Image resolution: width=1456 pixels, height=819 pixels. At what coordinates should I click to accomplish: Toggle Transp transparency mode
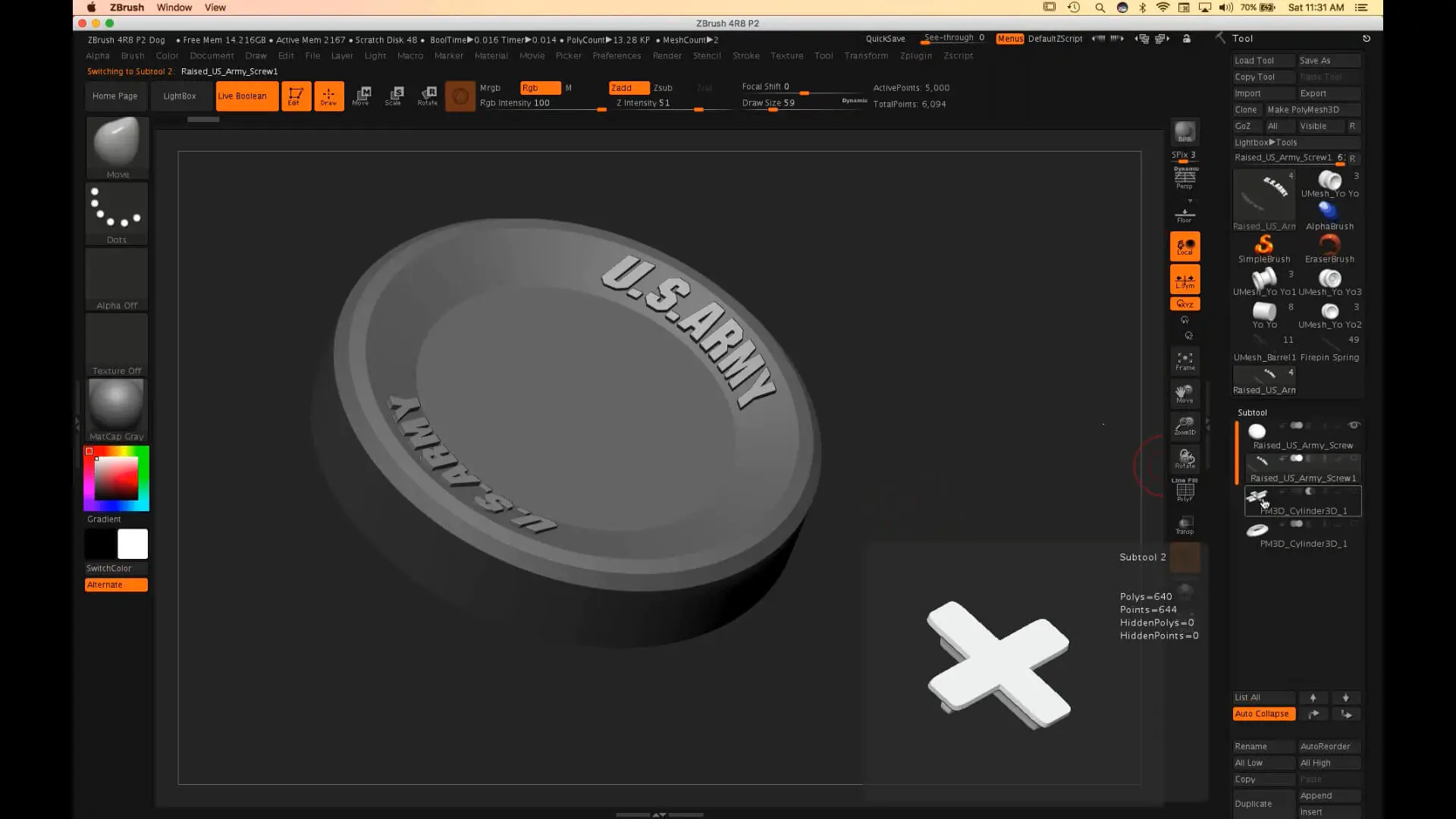coord(1185,525)
